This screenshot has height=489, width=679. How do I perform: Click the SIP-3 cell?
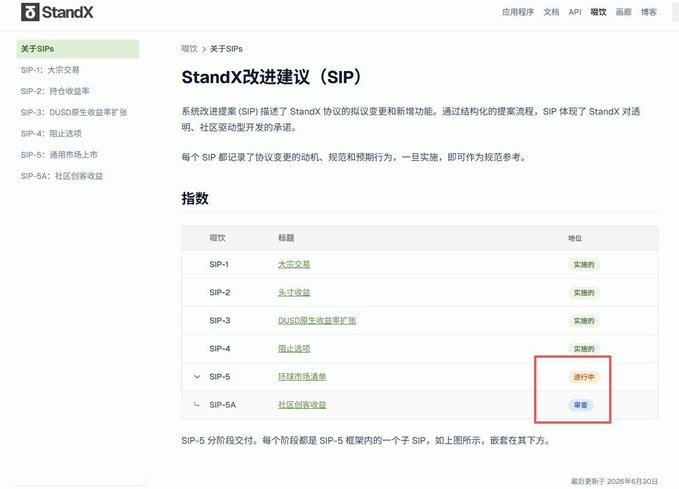tap(220, 321)
